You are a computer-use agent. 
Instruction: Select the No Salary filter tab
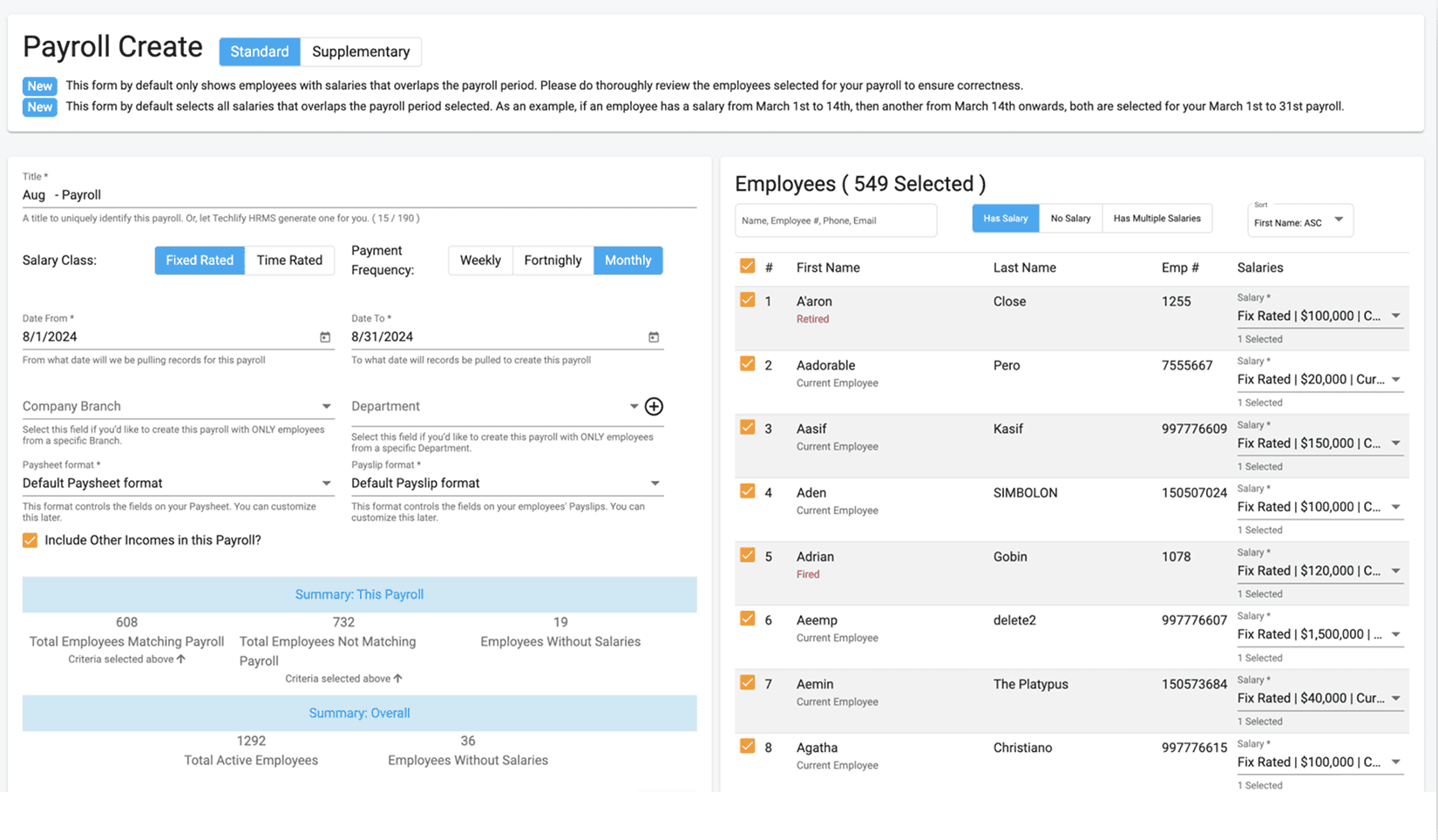coord(1070,219)
